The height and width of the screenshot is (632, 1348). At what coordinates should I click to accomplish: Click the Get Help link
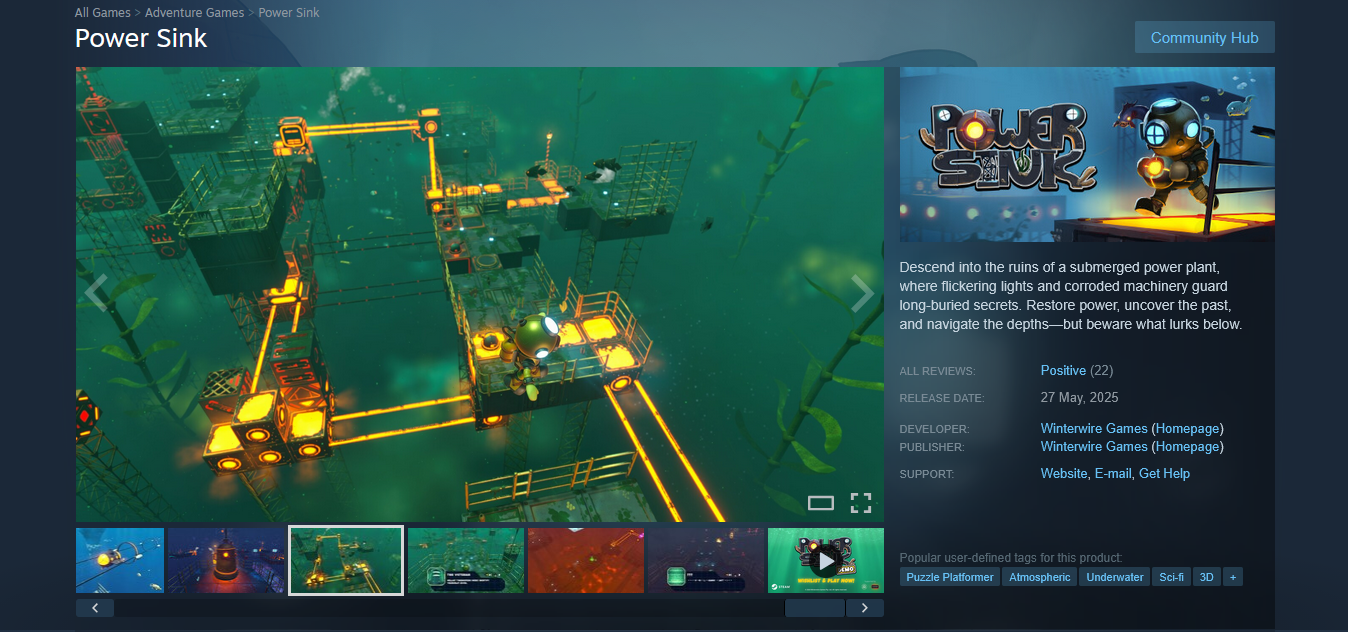(1164, 473)
